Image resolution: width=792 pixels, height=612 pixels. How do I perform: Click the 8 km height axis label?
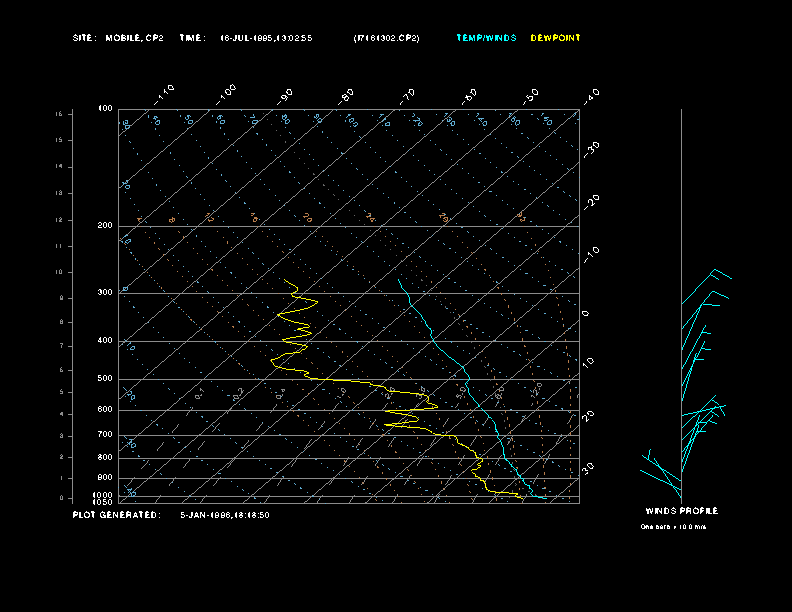pos(62,322)
